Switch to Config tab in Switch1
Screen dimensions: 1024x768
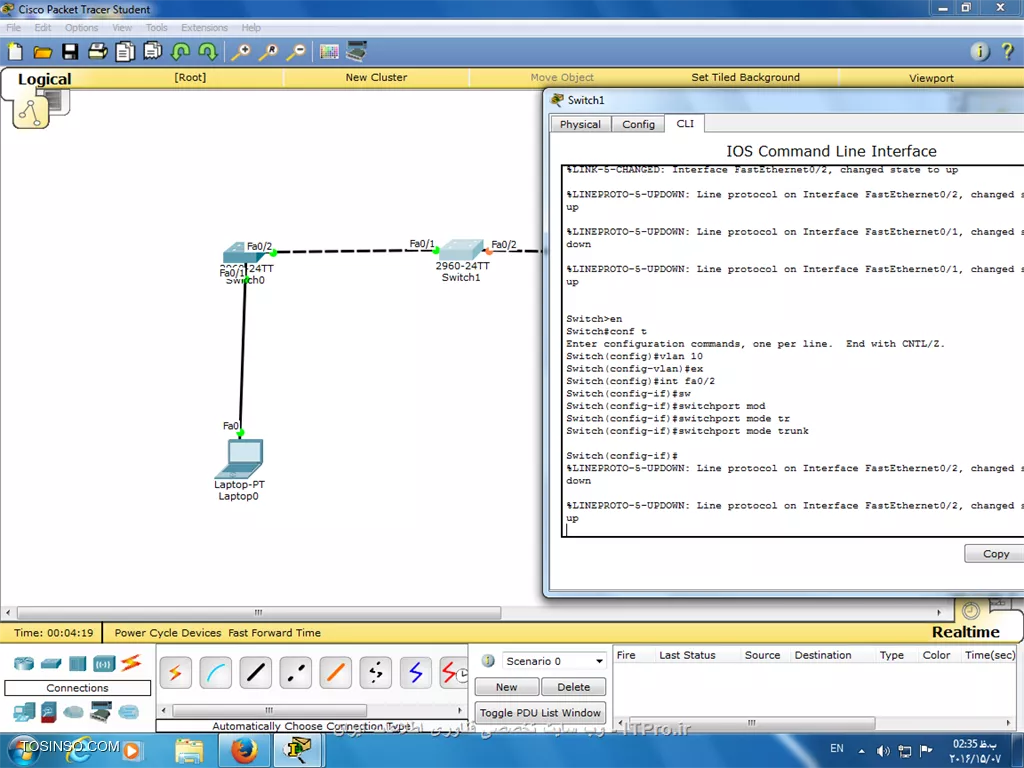638,124
